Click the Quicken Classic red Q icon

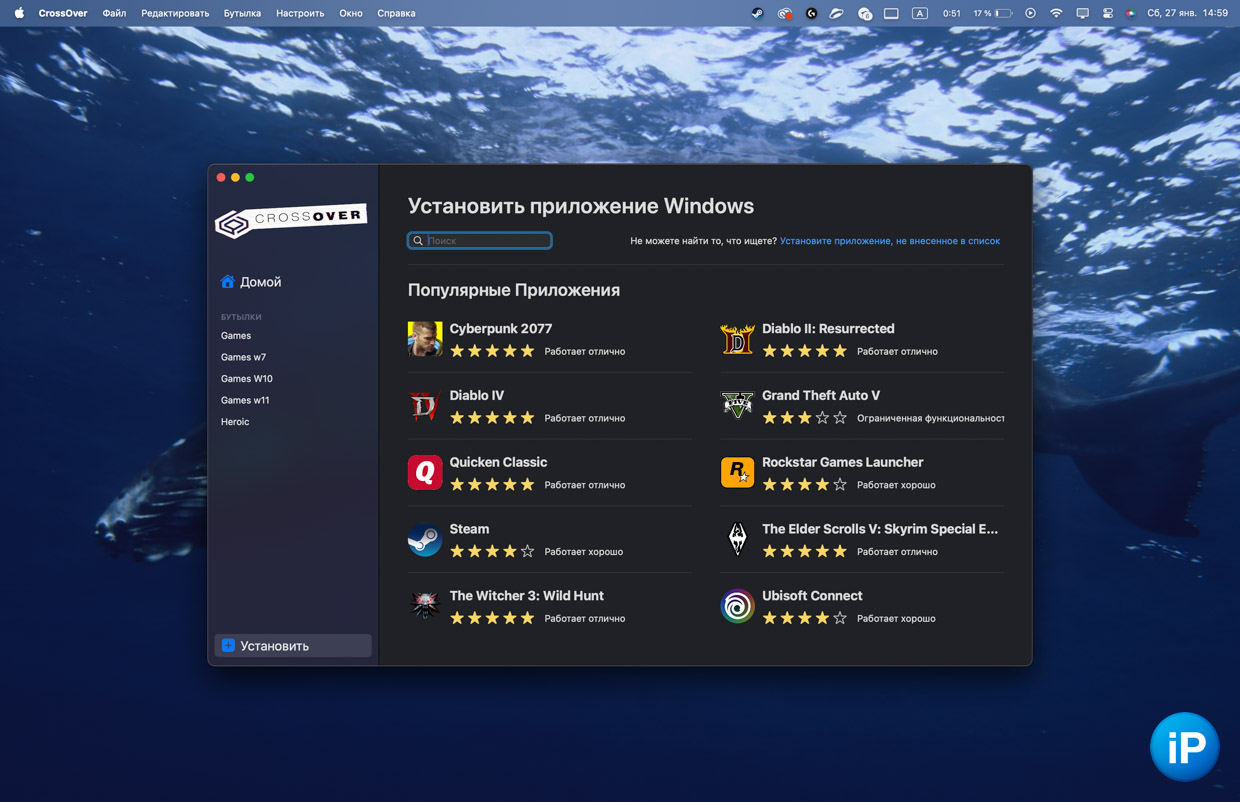coord(425,472)
